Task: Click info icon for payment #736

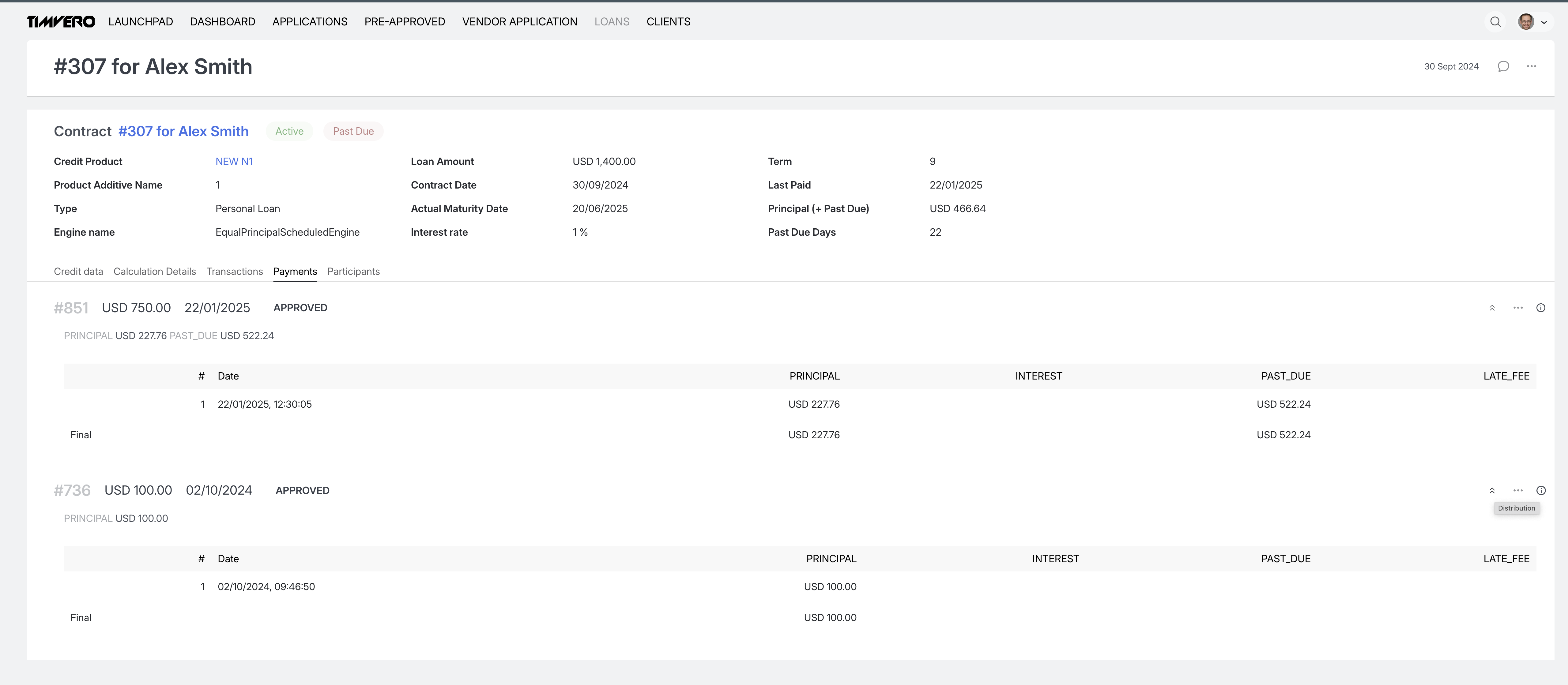Action: [x=1541, y=490]
